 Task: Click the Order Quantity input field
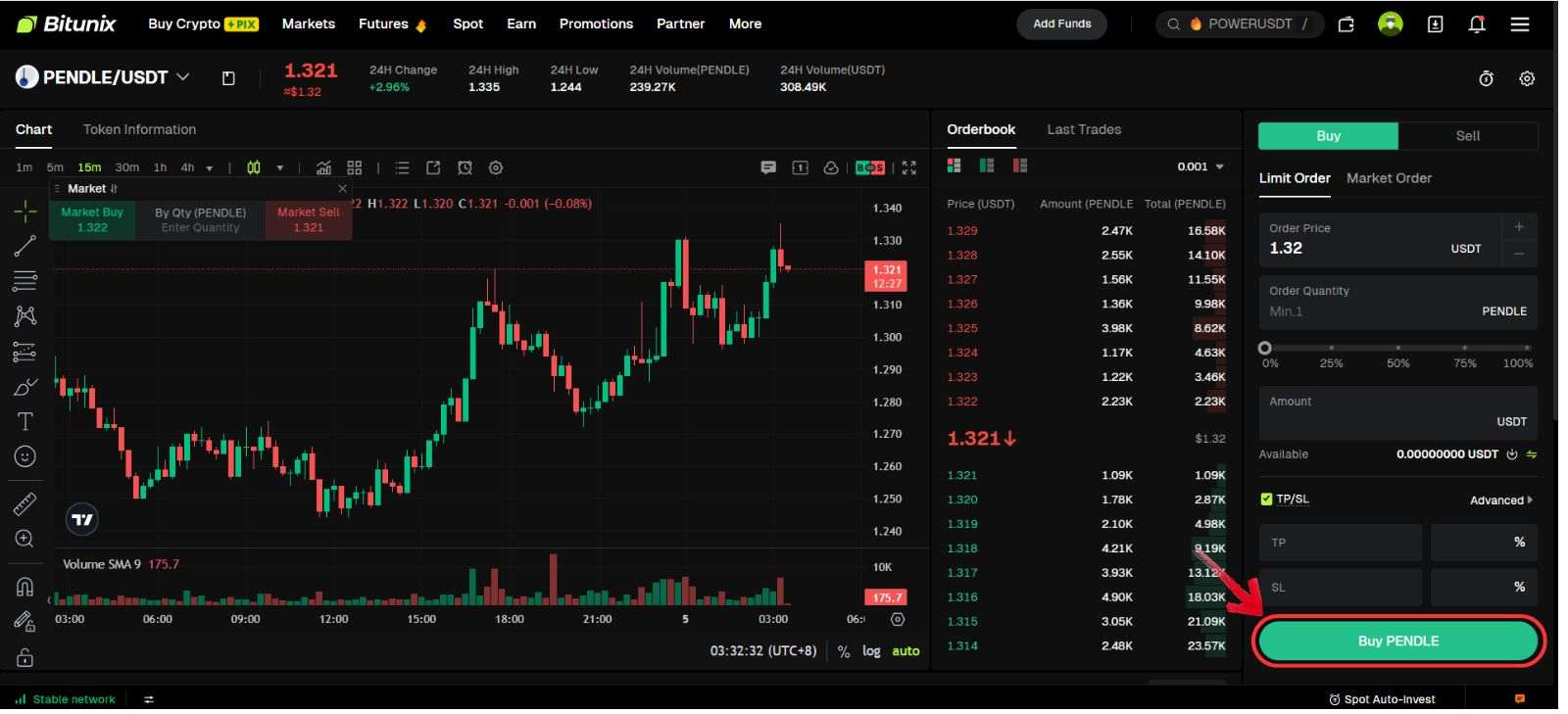(1397, 302)
